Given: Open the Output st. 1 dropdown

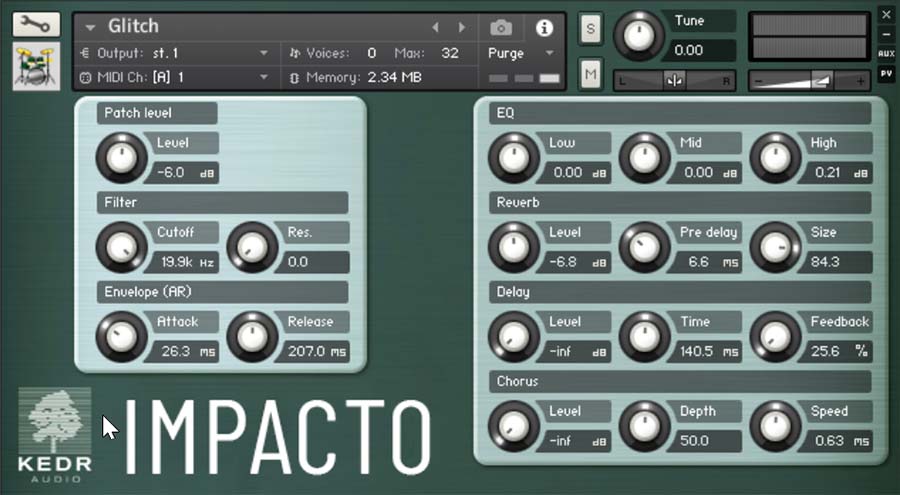Looking at the screenshot, I should (x=174, y=53).
